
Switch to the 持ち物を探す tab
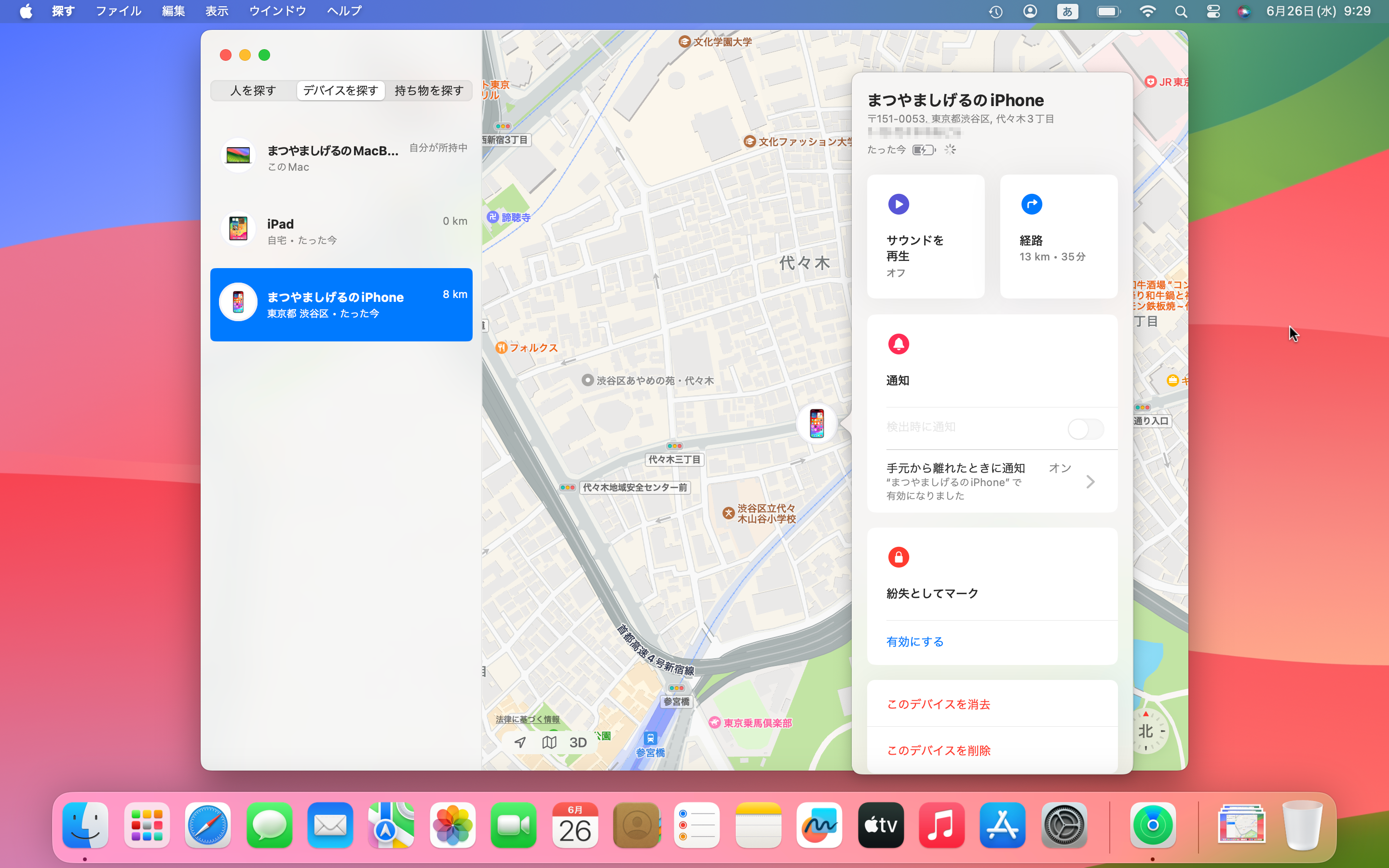429,90
